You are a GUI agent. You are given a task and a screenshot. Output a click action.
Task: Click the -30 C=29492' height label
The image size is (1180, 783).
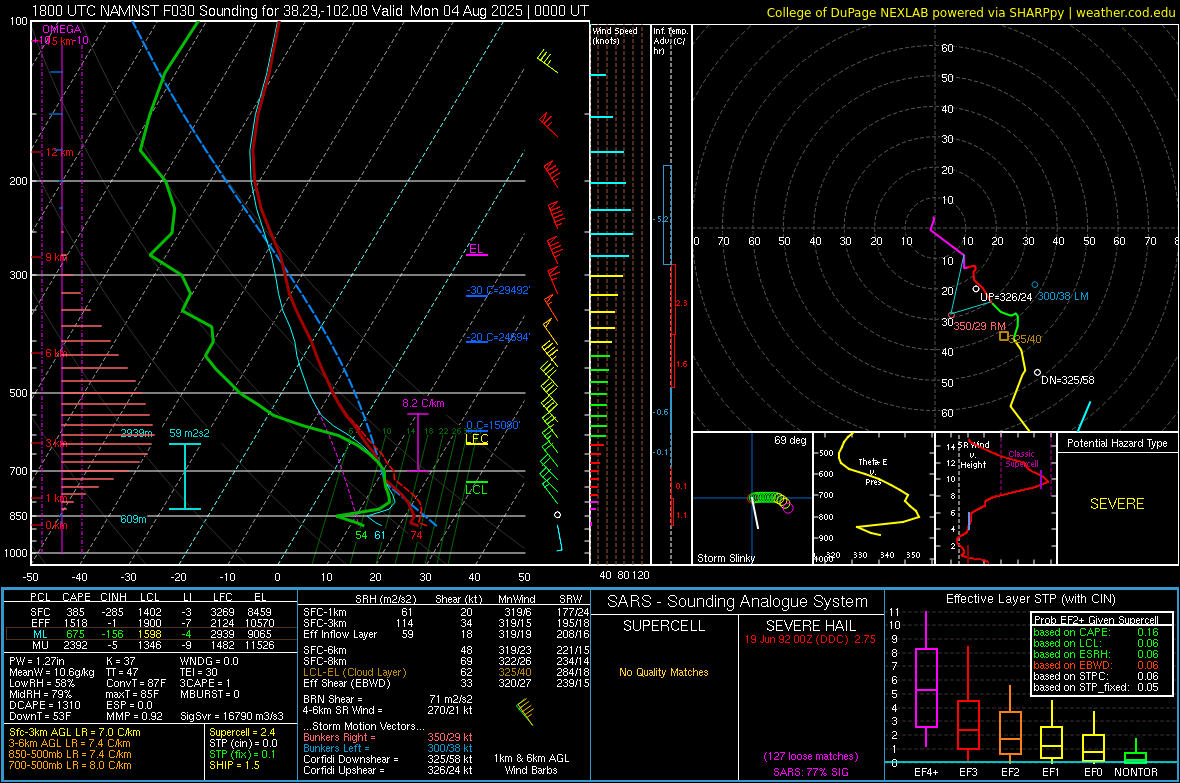pos(497,290)
